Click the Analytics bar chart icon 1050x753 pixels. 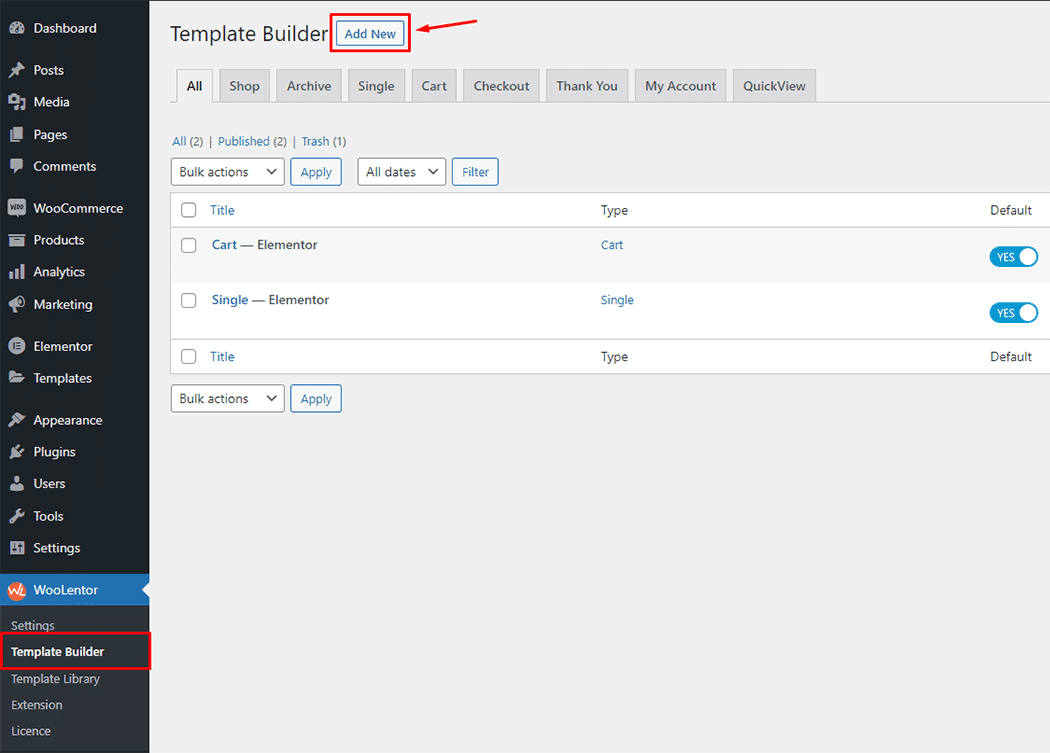click(17, 272)
